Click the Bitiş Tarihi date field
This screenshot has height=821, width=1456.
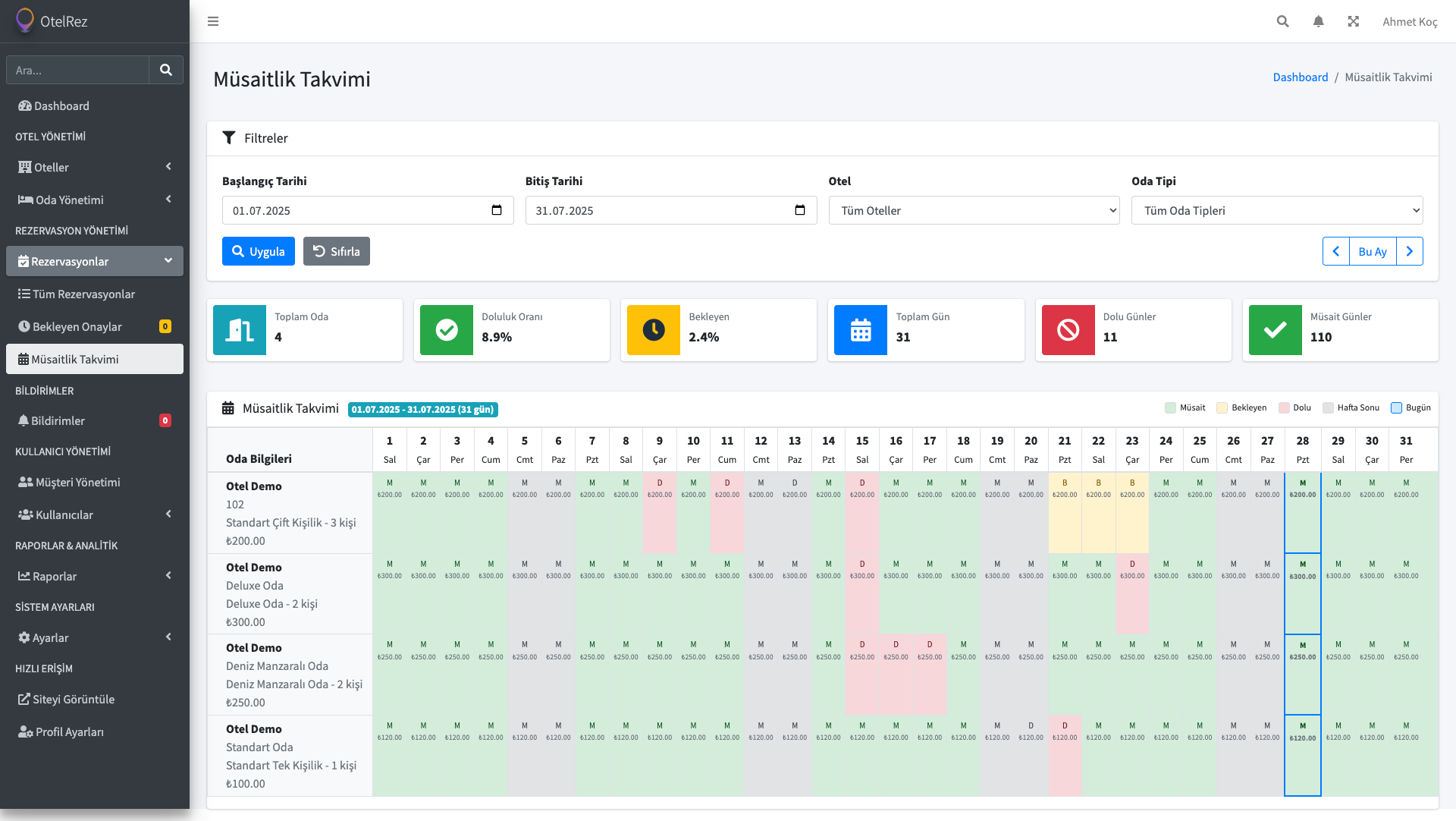671,210
